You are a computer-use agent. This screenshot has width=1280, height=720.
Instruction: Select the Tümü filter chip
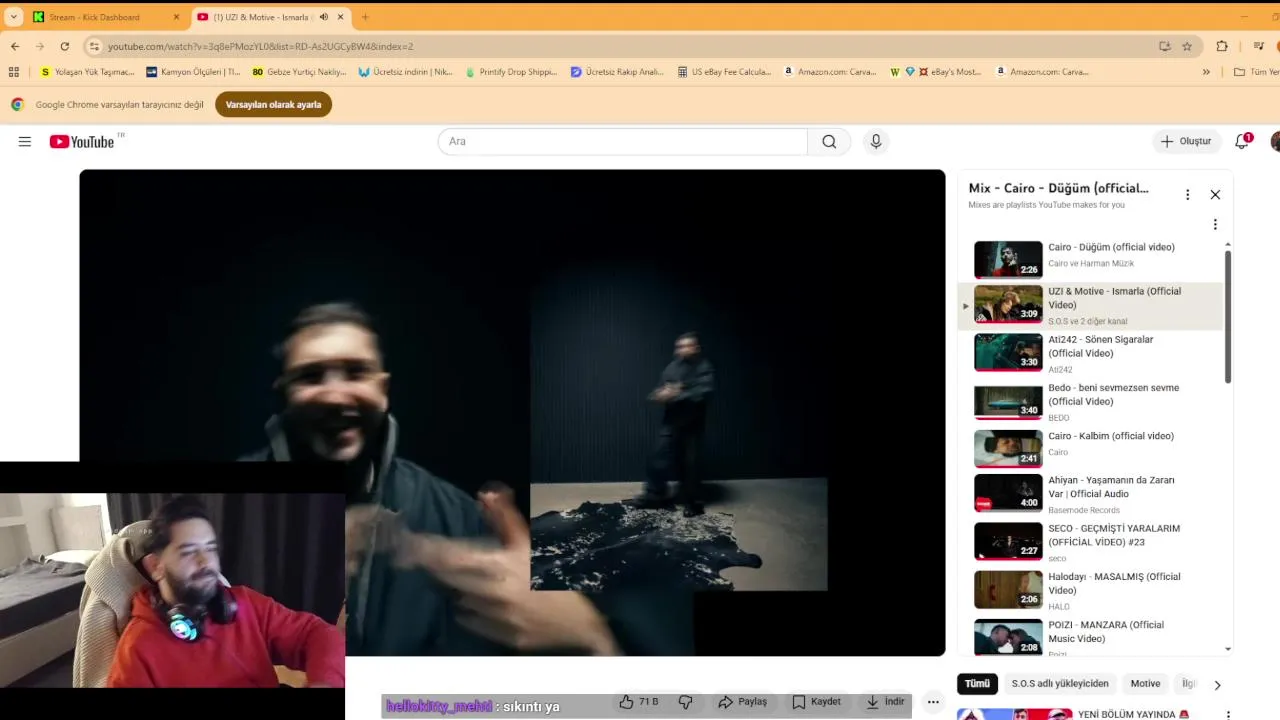tap(977, 684)
